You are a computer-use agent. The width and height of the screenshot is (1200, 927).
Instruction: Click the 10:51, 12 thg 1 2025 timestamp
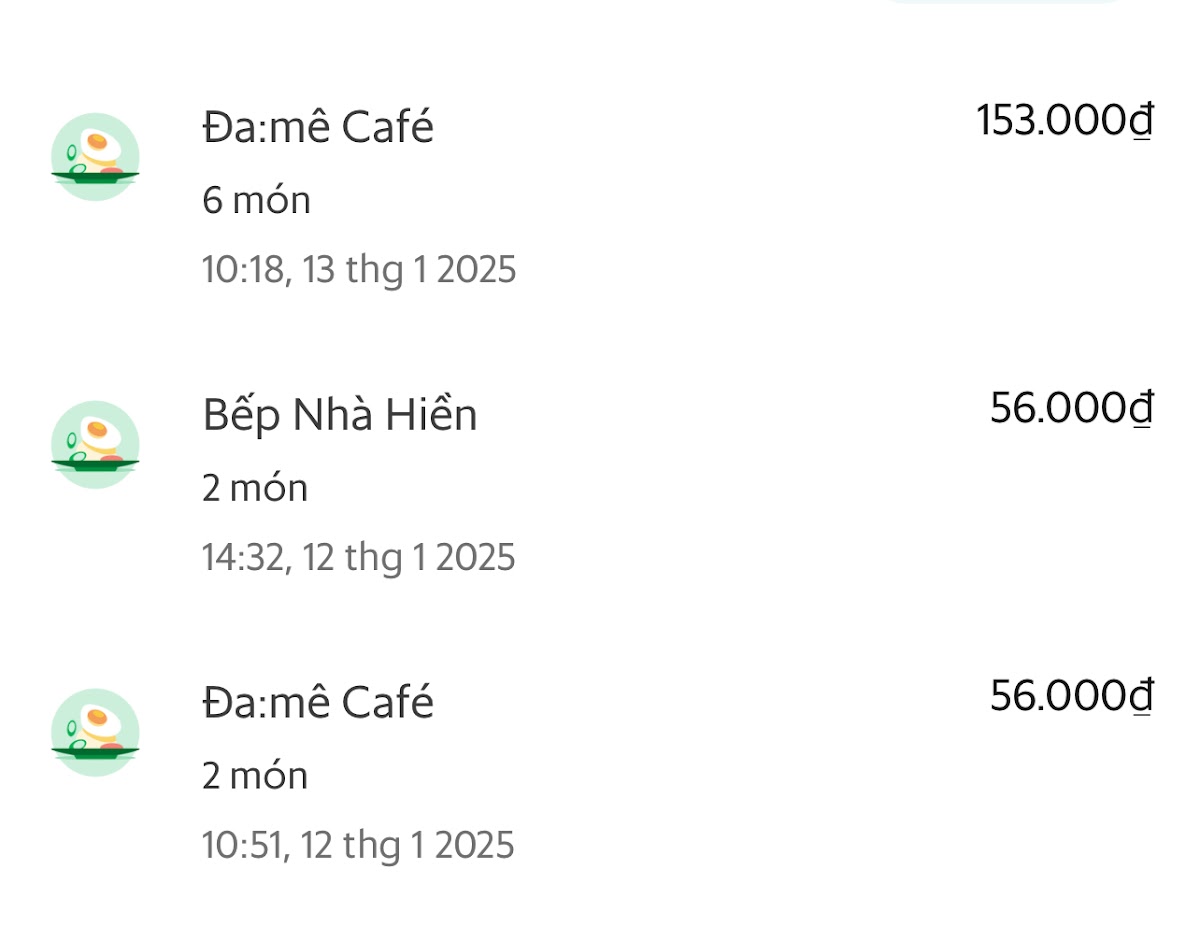click(x=358, y=846)
